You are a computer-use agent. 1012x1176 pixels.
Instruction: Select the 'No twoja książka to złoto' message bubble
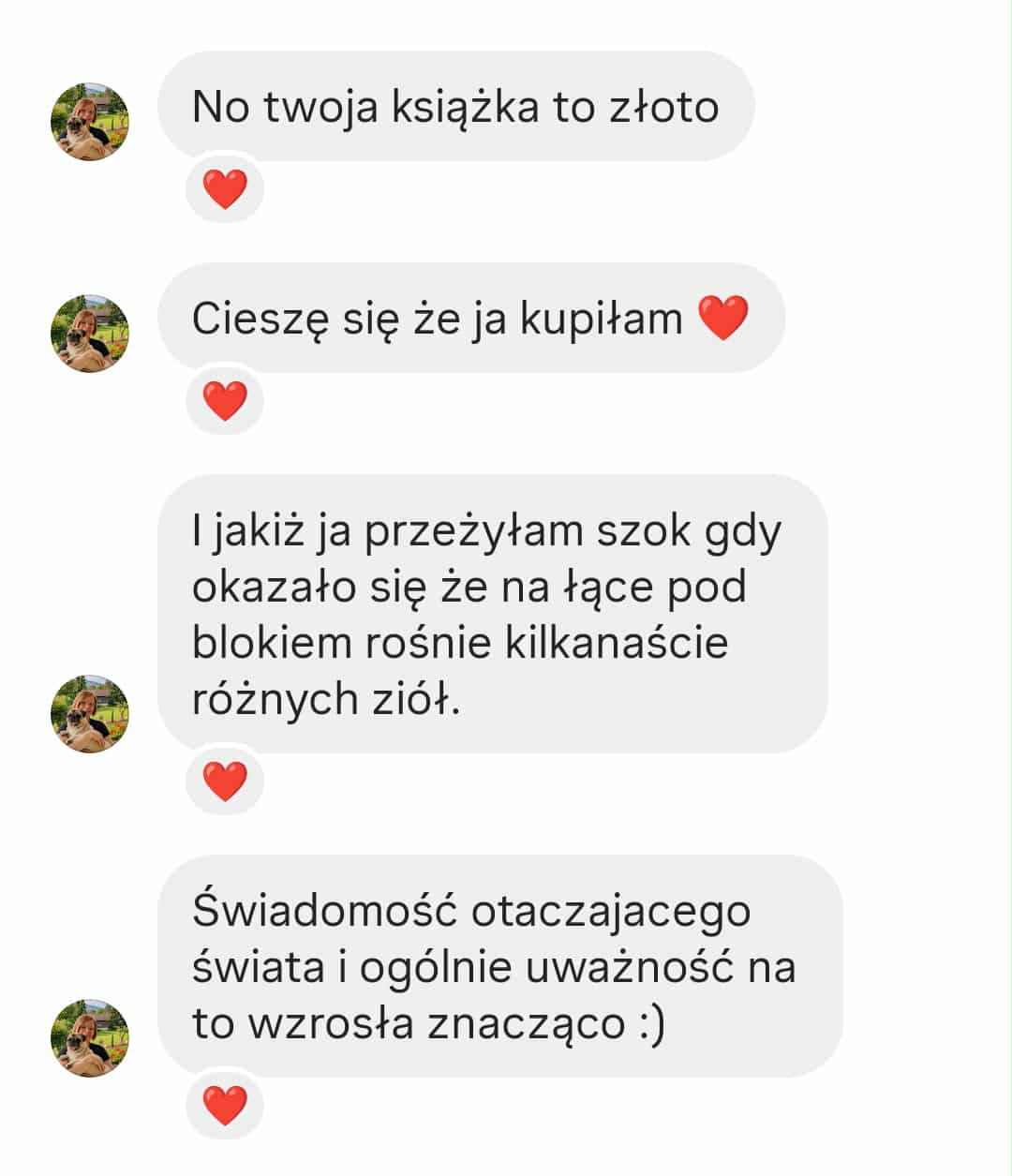point(455,106)
